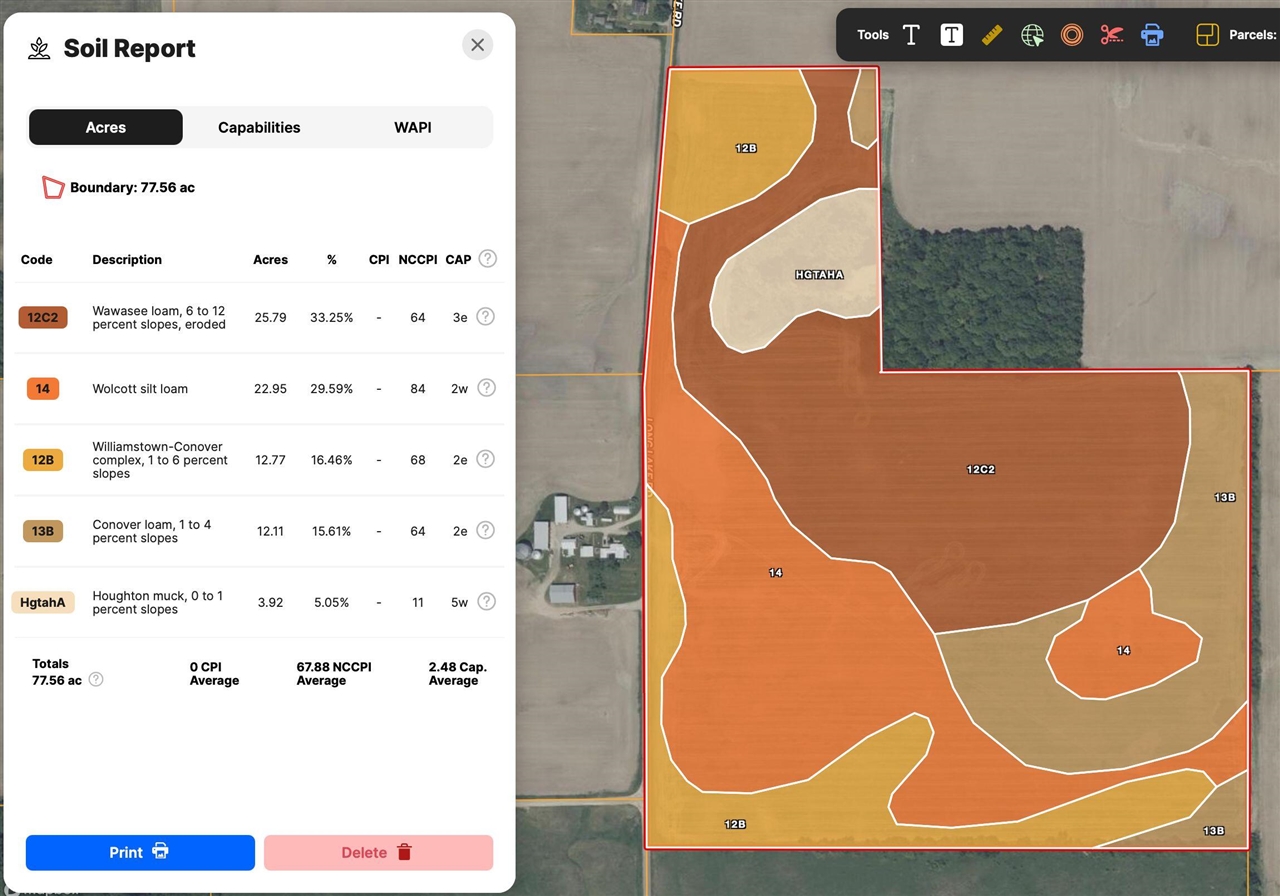The width and height of the screenshot is (1280, 896).
Task: Click the Parcels layout icon
Action: click(1207, 35)
